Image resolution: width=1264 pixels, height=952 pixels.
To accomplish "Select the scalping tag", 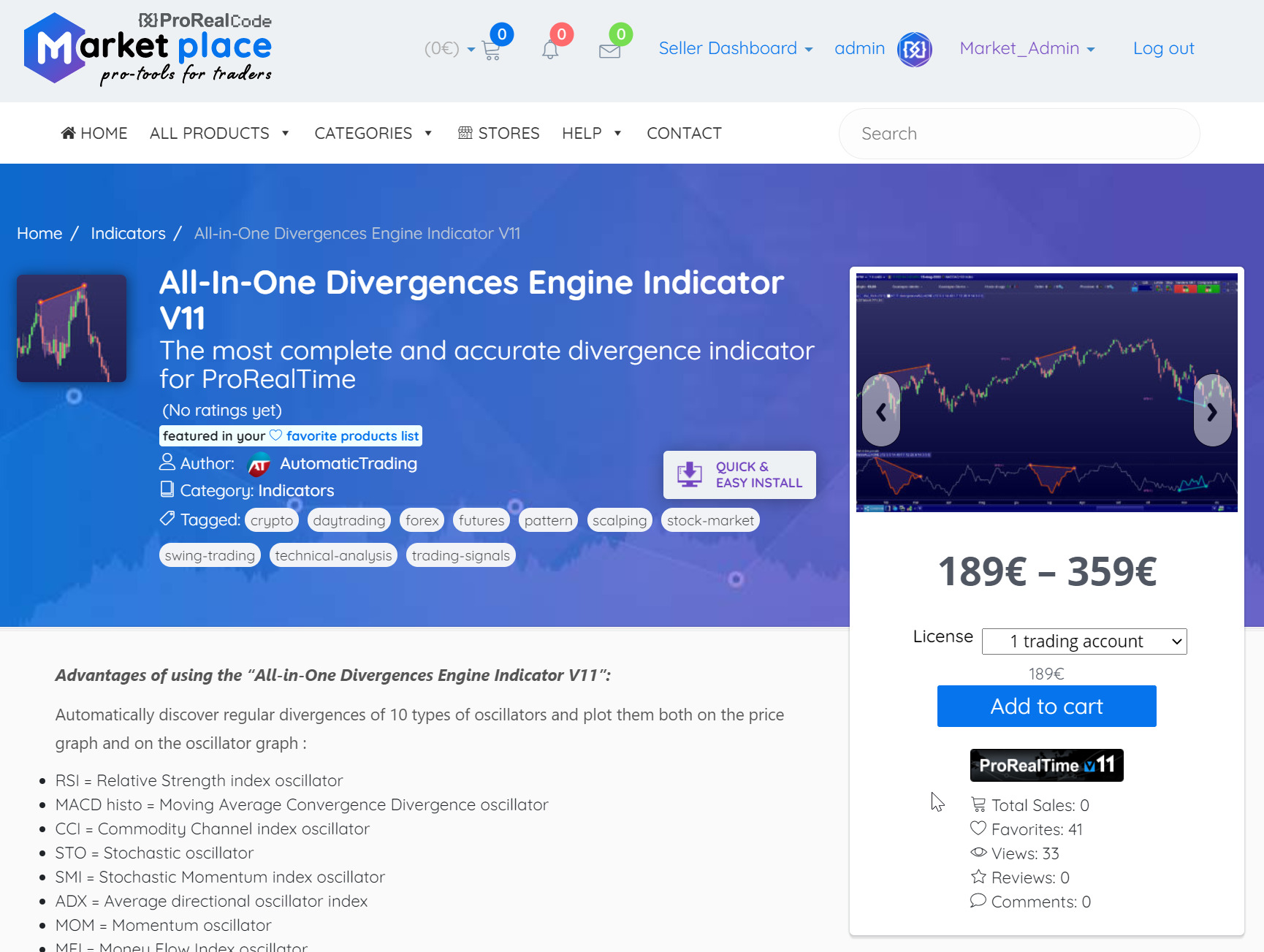I will (620, 520).
